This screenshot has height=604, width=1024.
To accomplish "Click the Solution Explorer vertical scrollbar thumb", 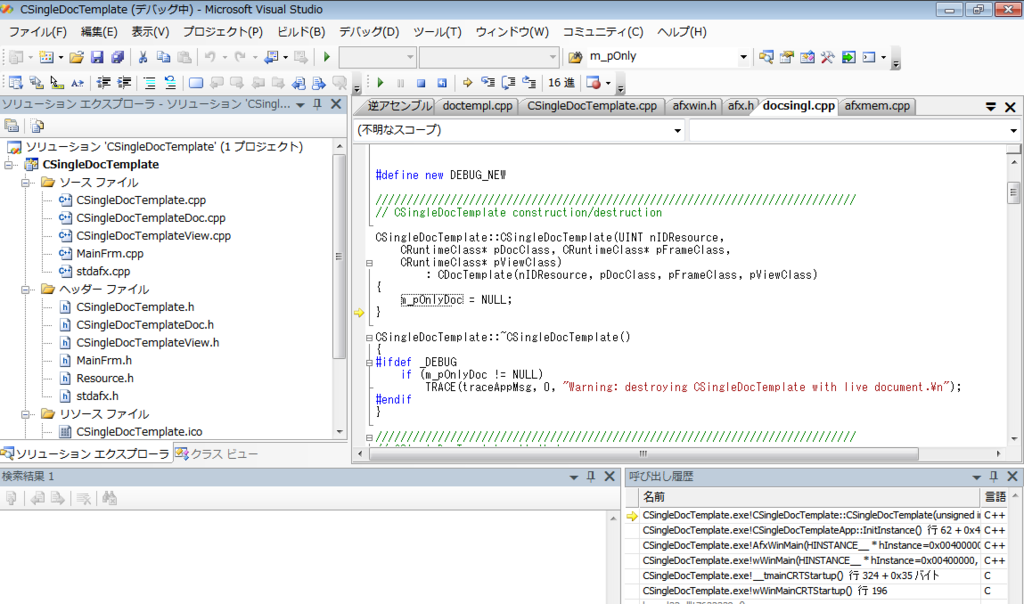I will coord(339,257).
